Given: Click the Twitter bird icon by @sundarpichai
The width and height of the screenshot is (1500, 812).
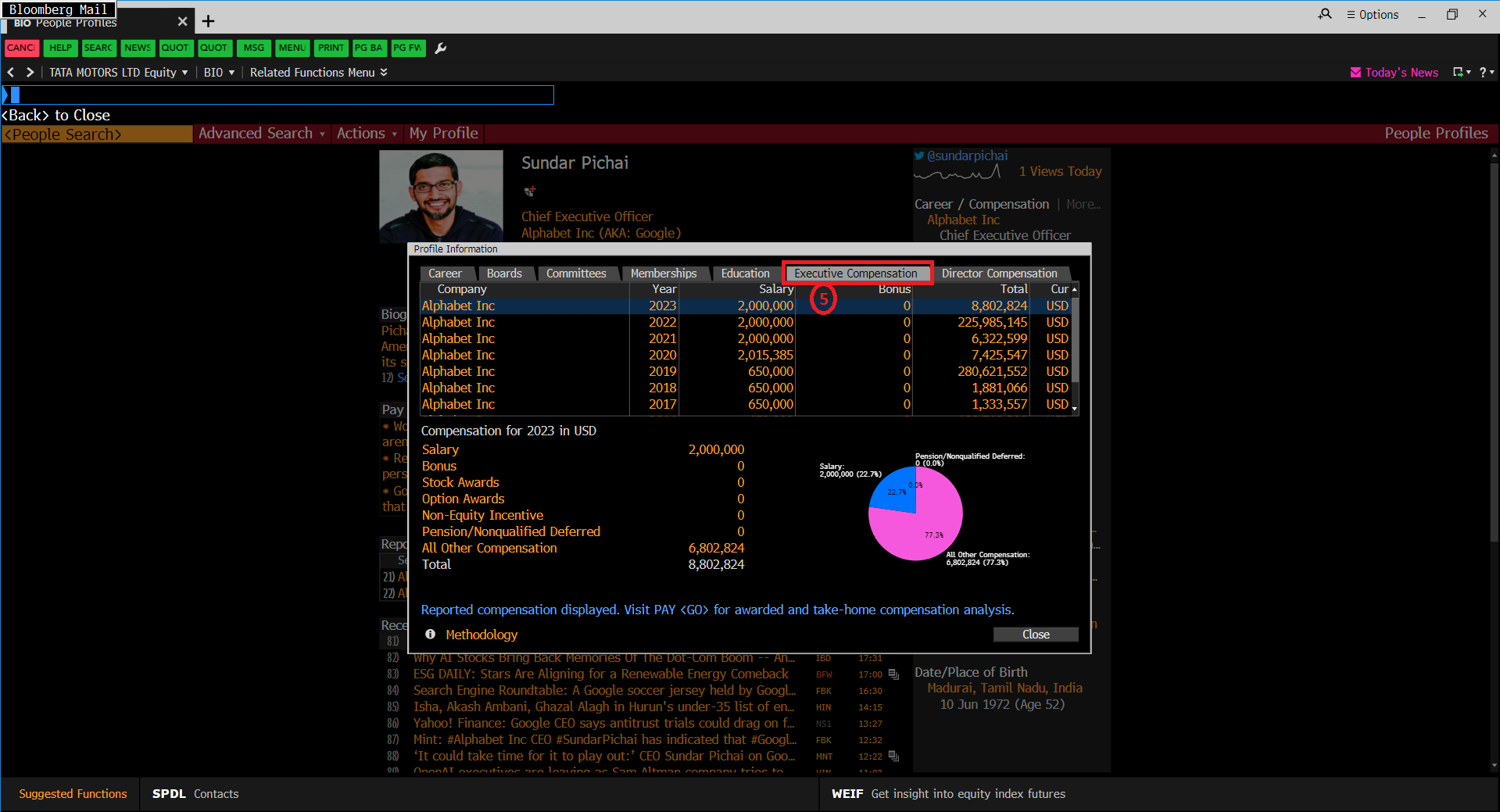Looking at the screenshot, I should pyautogui.click(x=919, y=156).
